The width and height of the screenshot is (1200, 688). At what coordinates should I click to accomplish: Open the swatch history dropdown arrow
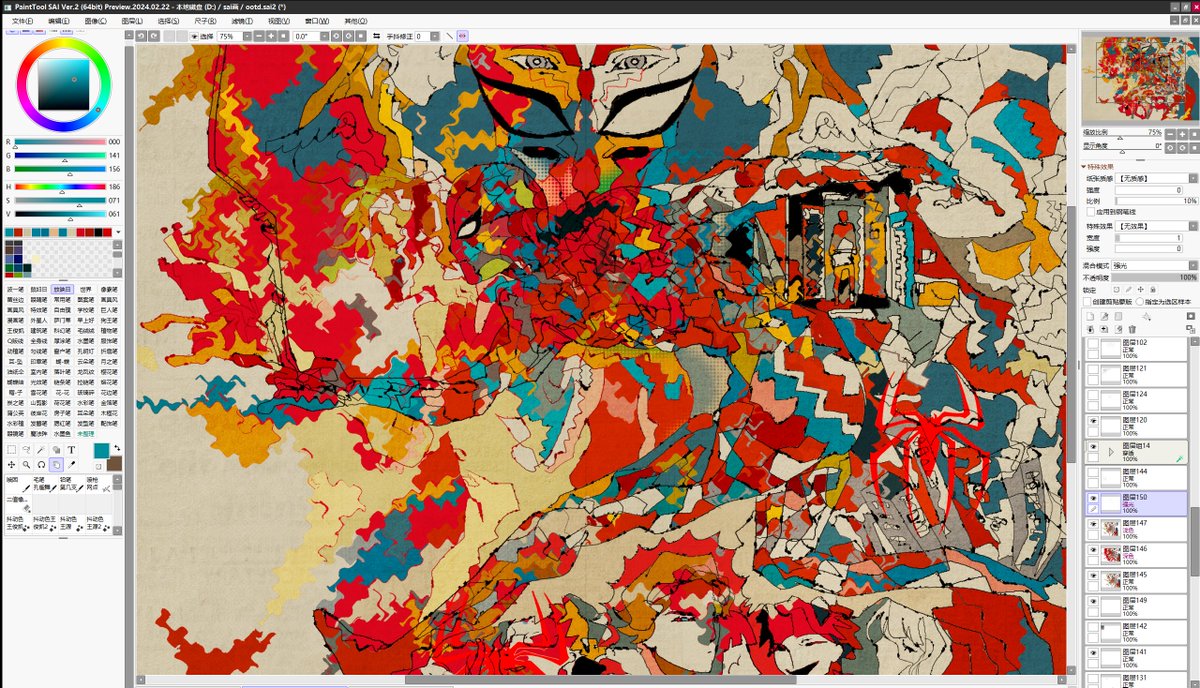point(118,231)
